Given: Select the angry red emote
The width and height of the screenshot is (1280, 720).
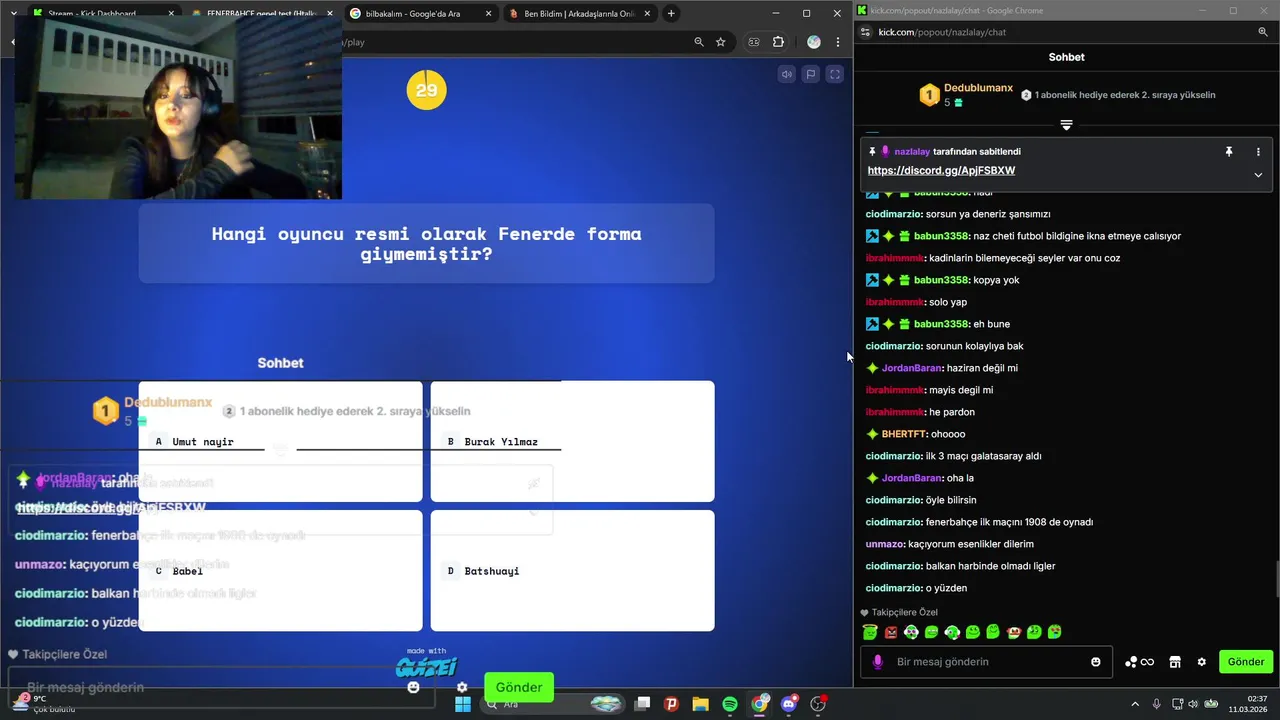Looking at the screenshot, I should click(x=891, y=632).
